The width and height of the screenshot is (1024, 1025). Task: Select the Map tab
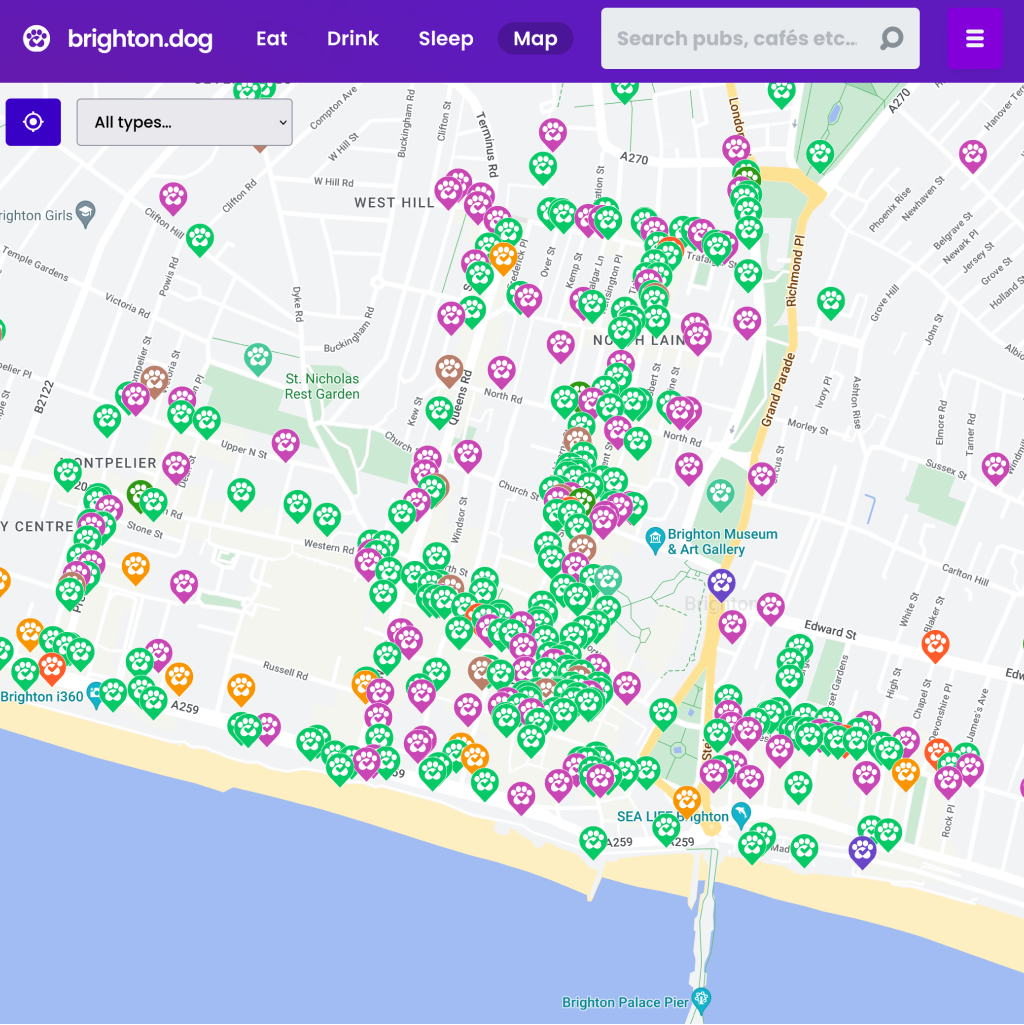(x=536, y=39)
